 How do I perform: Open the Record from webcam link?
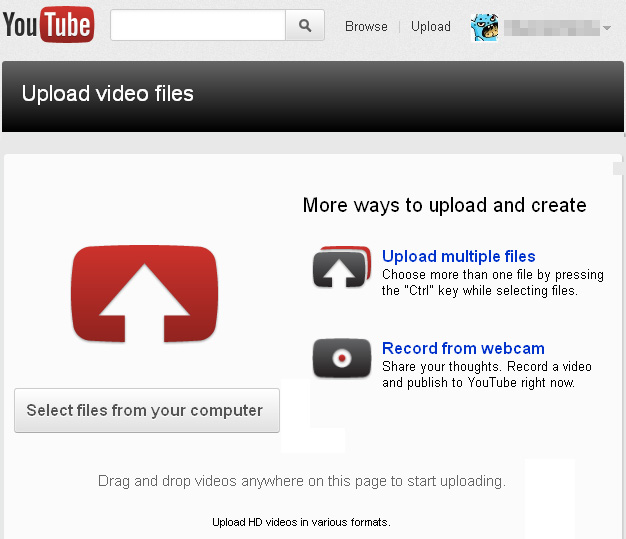(x=463, y=349)
